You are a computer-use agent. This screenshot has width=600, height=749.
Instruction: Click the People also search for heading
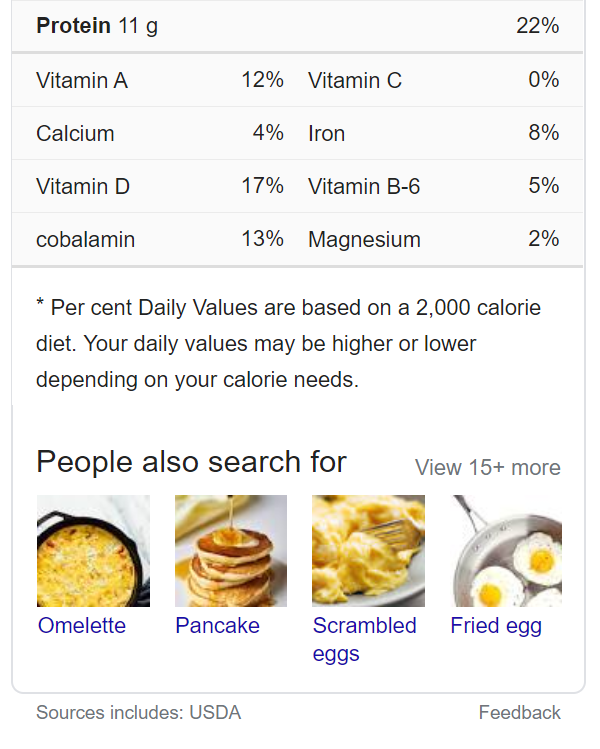(x=191, y=462)
